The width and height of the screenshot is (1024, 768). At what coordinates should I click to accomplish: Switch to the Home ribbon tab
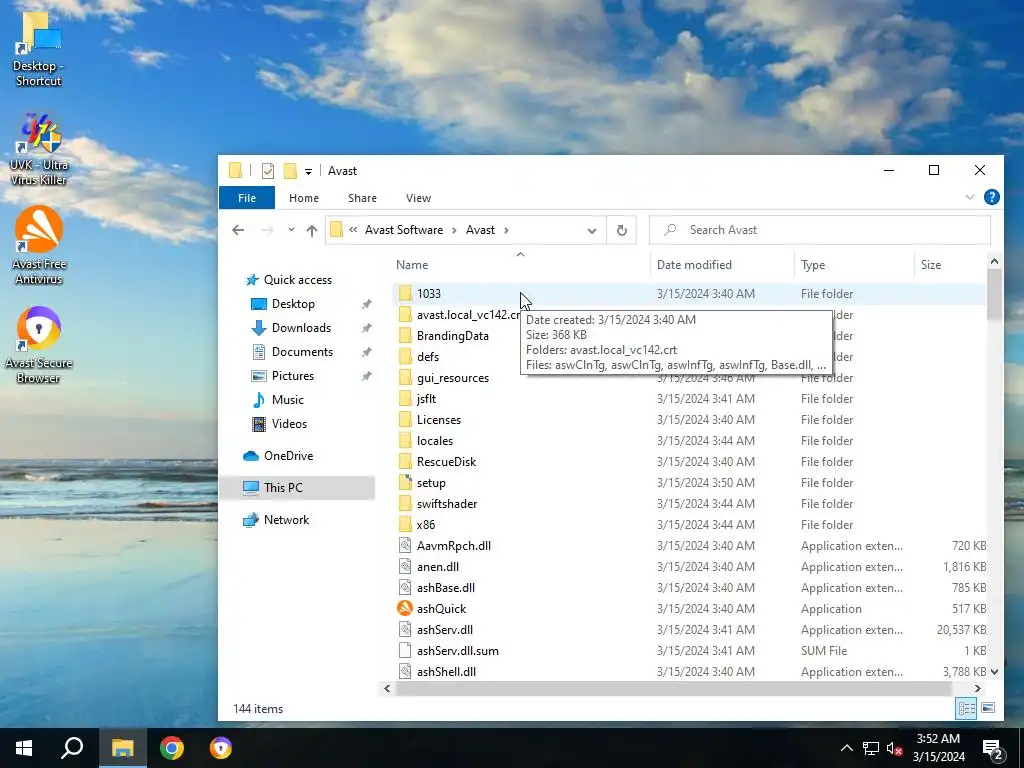click(304, 198)
